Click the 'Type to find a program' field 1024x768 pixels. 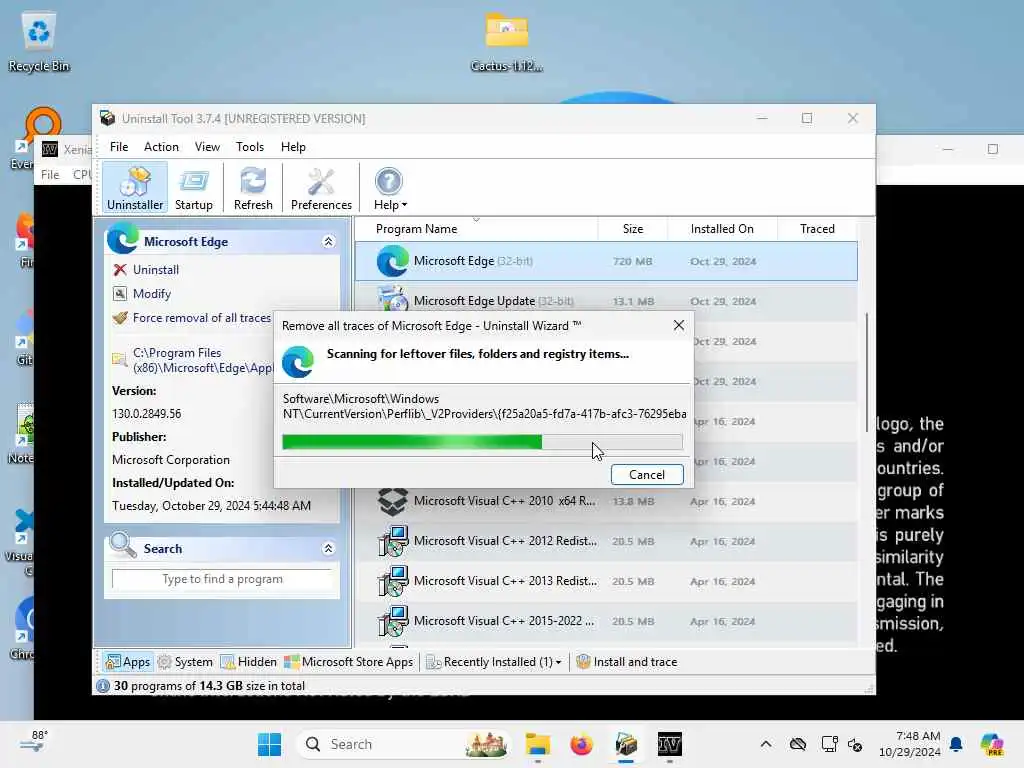[x=222, y=579]
